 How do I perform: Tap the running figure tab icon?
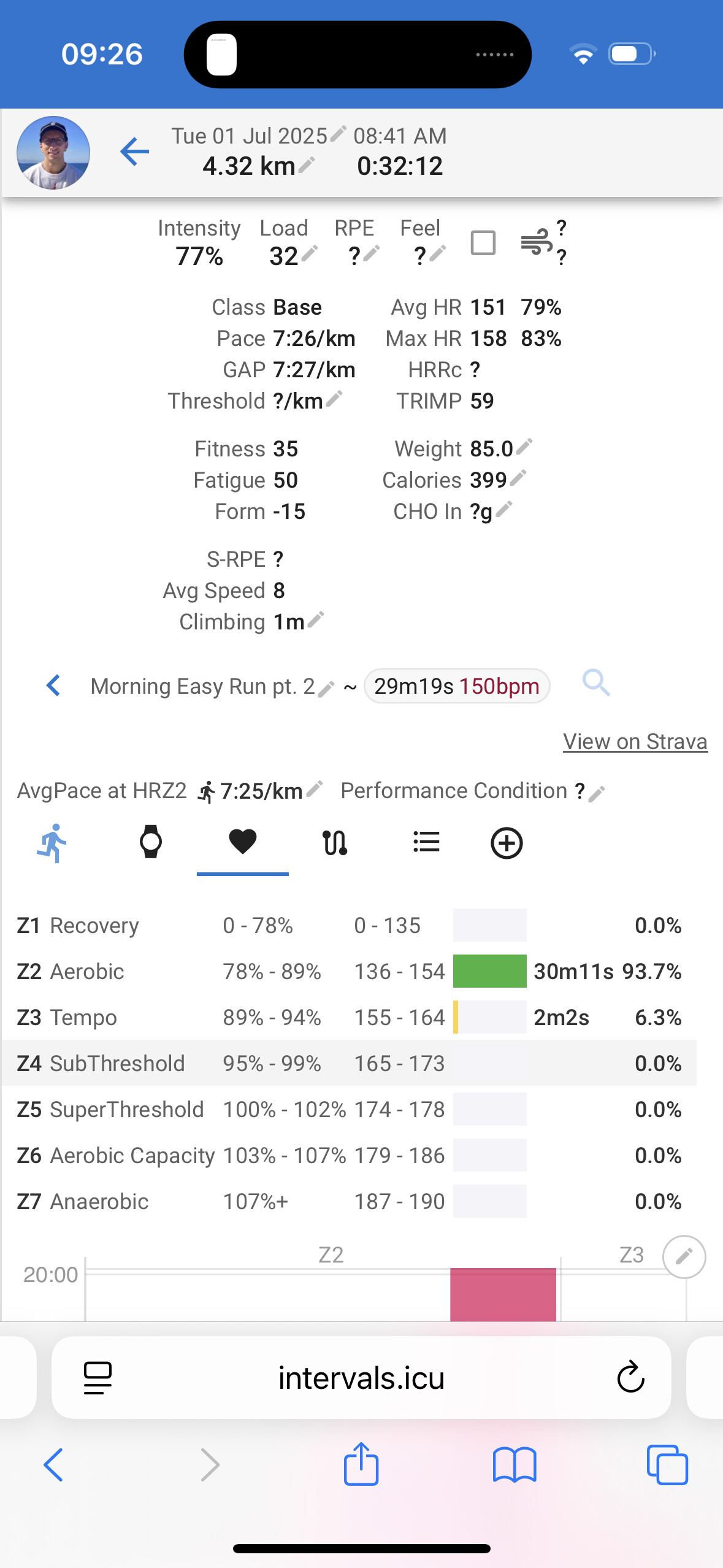pyautogui.click(x=53, y=843)
